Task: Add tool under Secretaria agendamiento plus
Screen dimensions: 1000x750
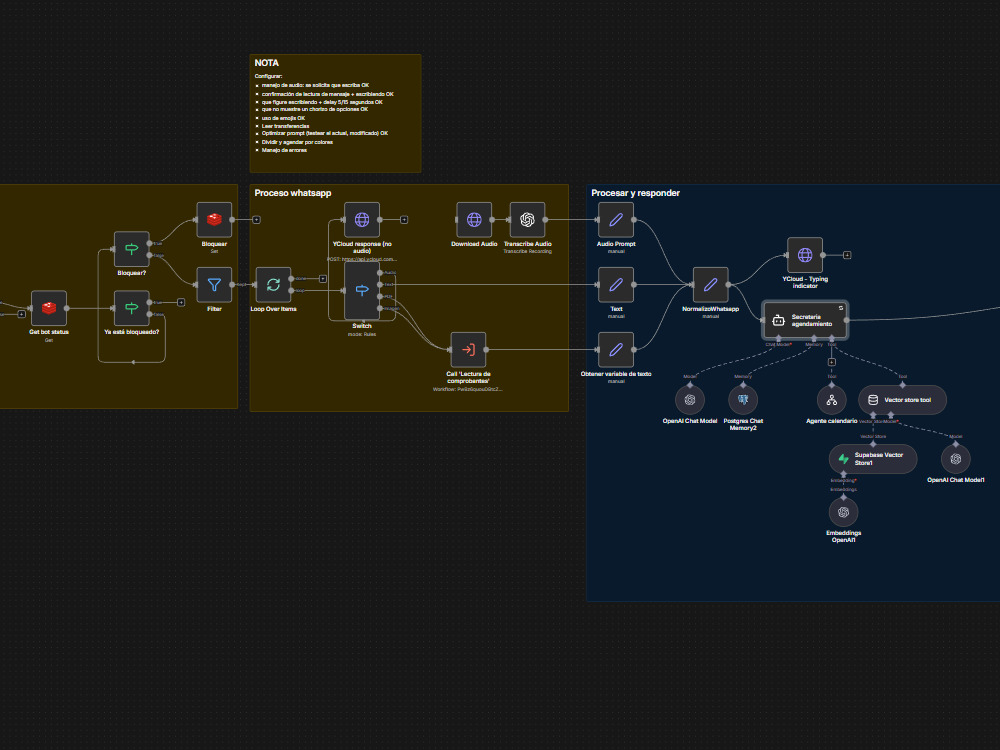Action: [x=832, y=362]
